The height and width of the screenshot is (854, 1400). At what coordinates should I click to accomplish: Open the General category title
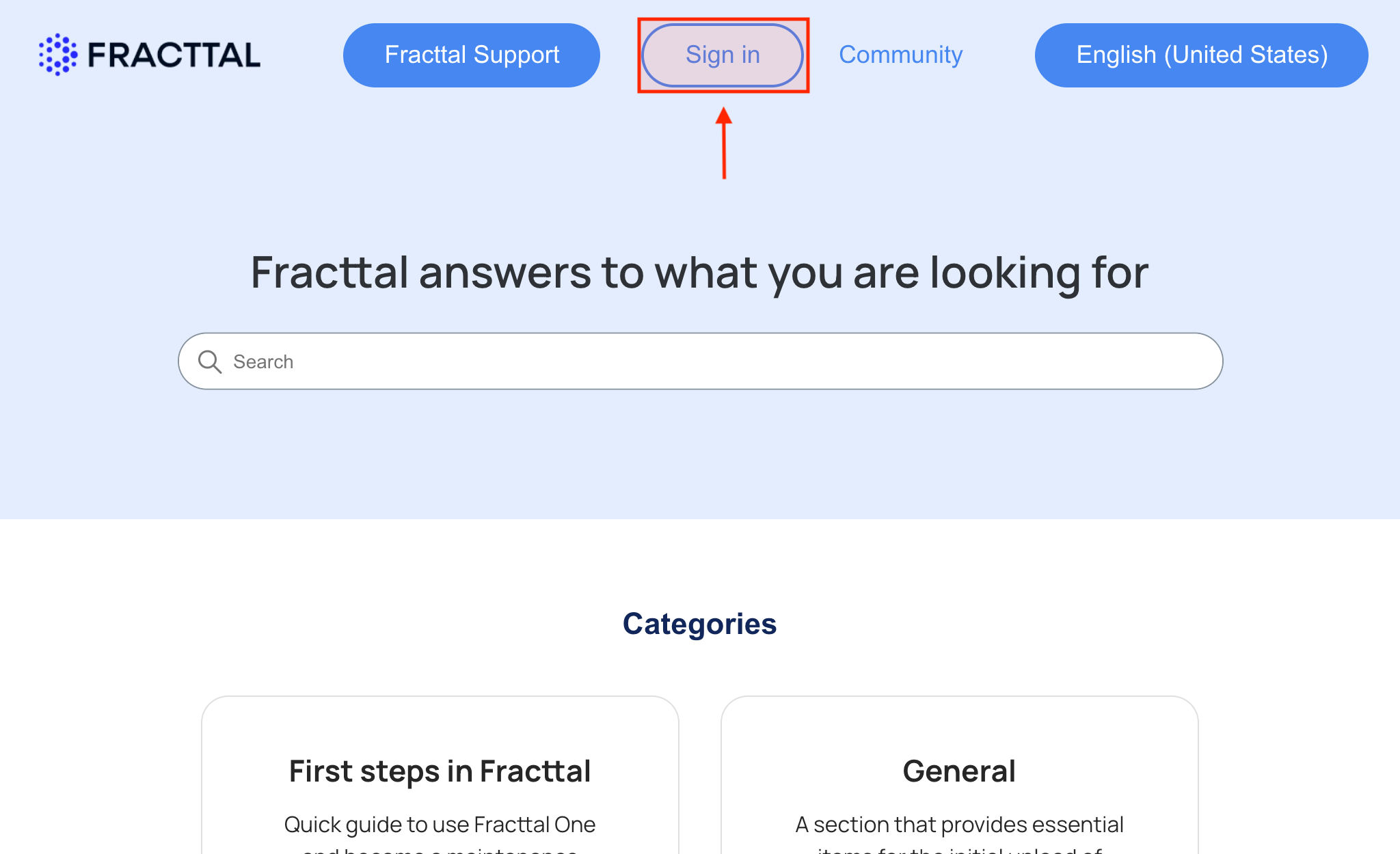pos(960,771)
